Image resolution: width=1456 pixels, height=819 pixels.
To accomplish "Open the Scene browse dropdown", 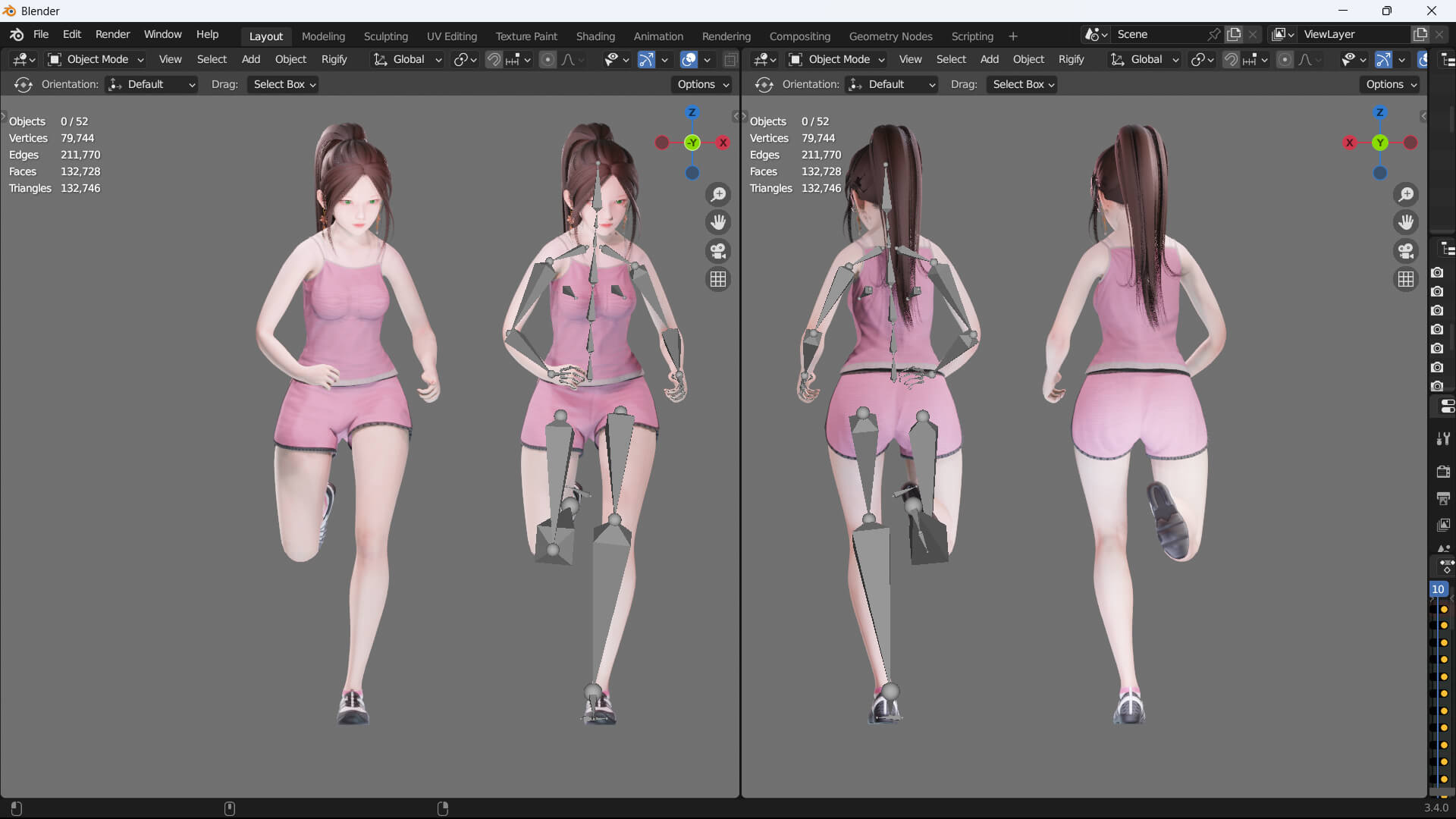I will [1097, 34].
